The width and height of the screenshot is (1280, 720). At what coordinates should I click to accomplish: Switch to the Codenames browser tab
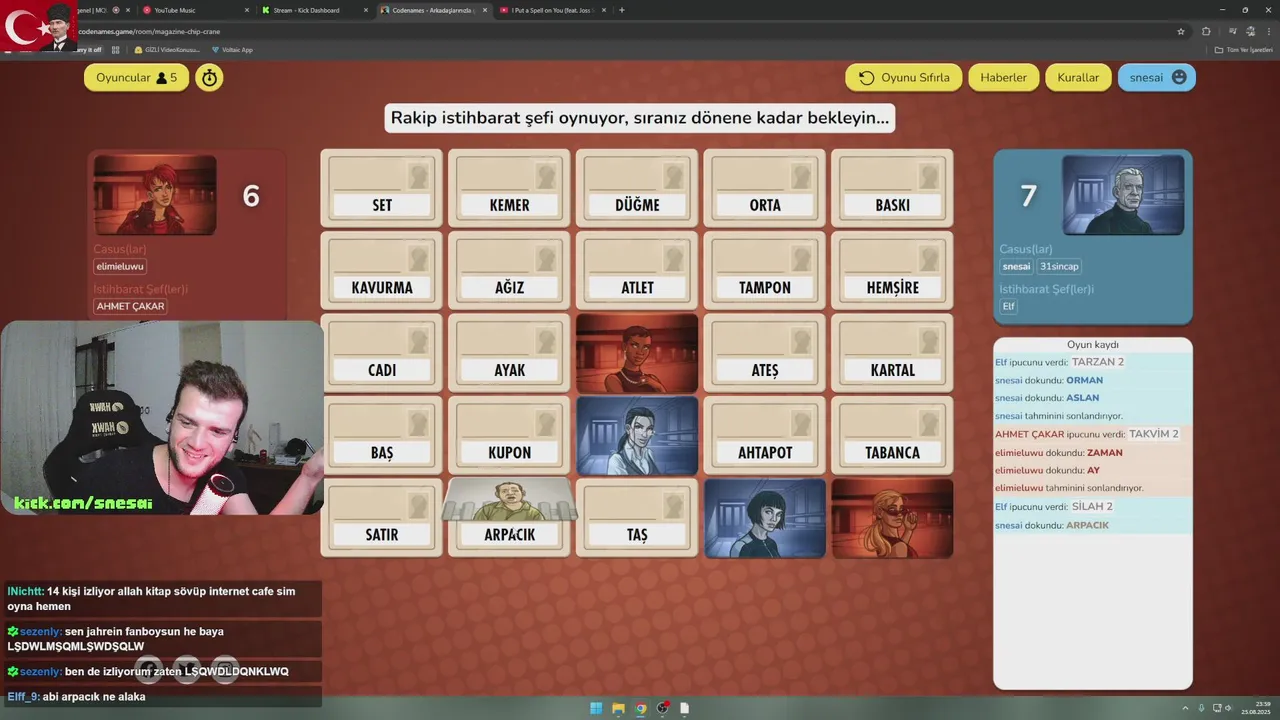pos(434,10)
